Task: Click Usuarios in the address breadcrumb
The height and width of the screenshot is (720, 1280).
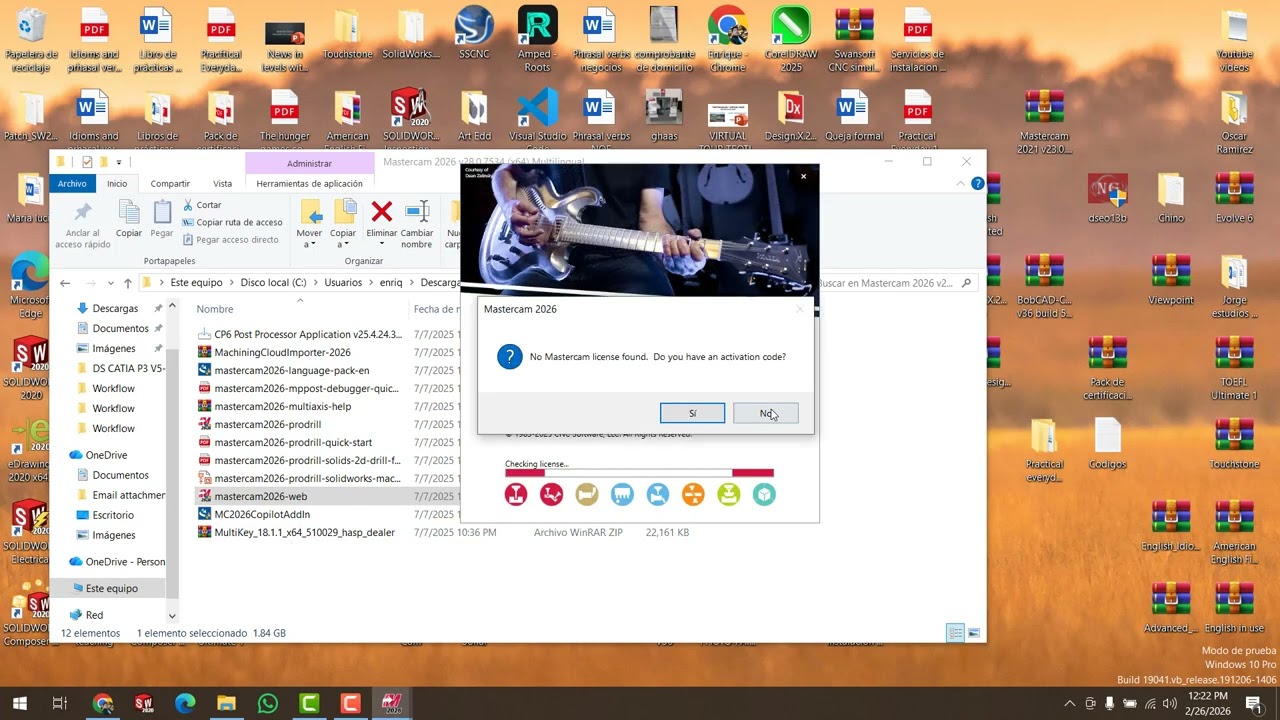Action: pos(343,283)
